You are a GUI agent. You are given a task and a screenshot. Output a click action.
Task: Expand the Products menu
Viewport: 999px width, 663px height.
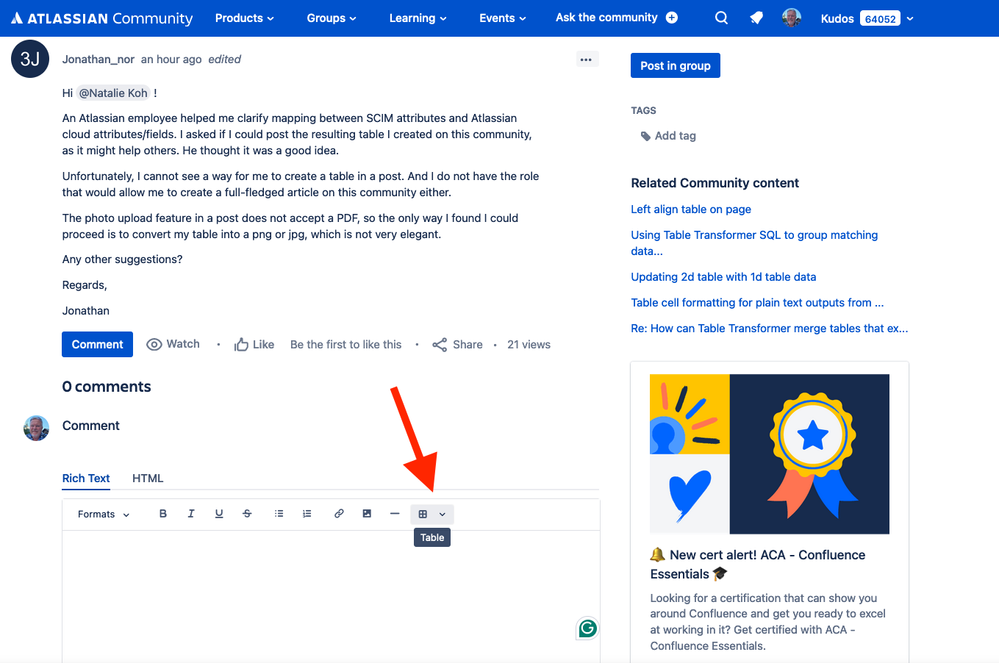(x=244, y=18)
